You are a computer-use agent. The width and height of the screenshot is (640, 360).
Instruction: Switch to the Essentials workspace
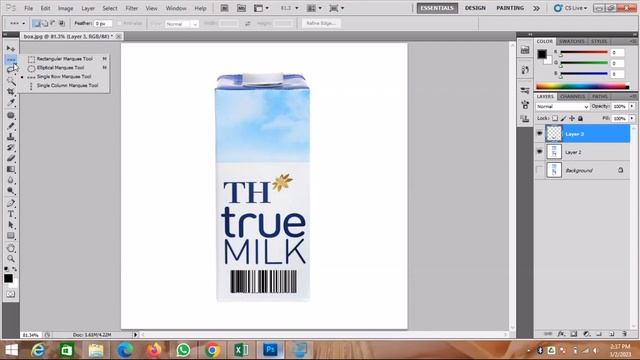pos(437,8)
